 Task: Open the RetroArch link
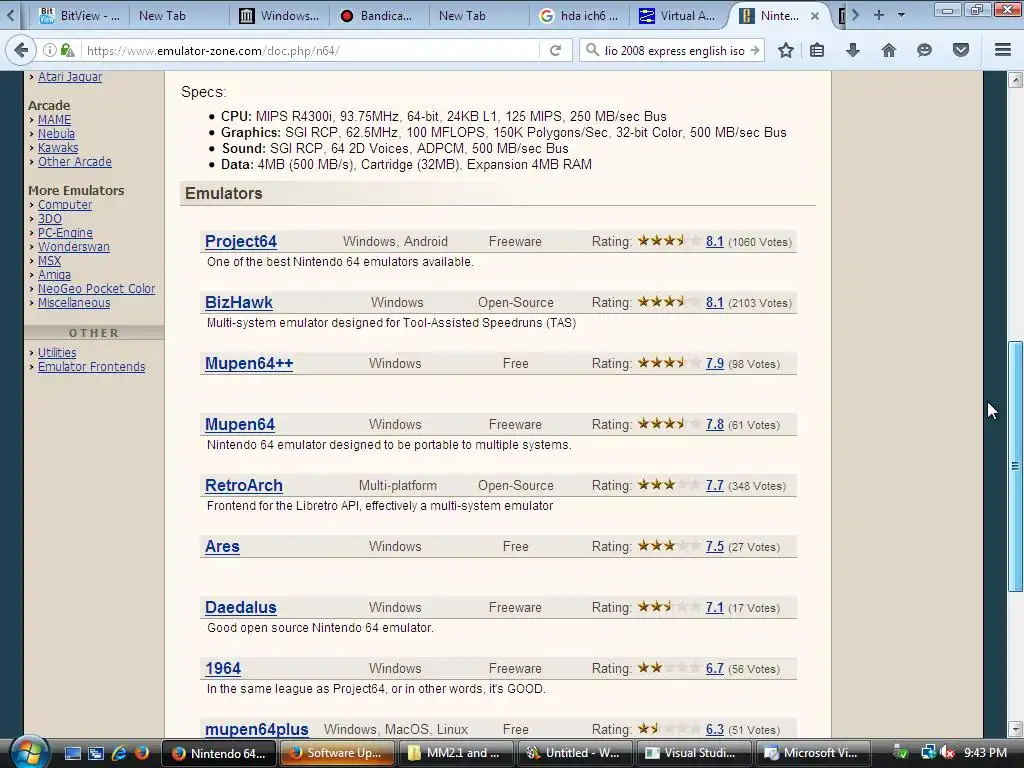point(244,485)
